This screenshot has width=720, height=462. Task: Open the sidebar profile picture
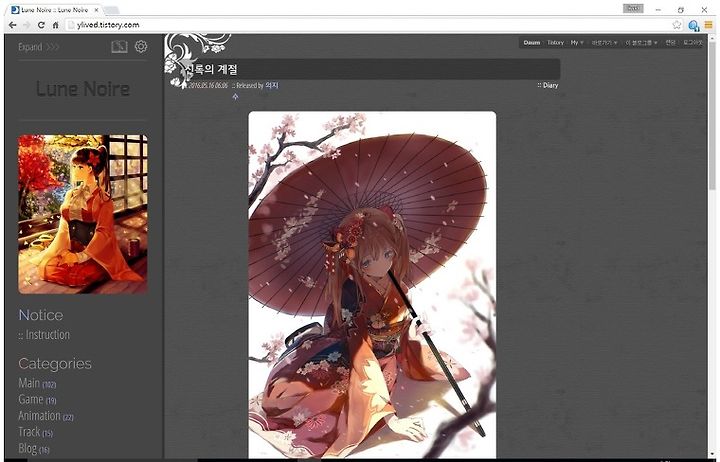[x=83, y=214]
